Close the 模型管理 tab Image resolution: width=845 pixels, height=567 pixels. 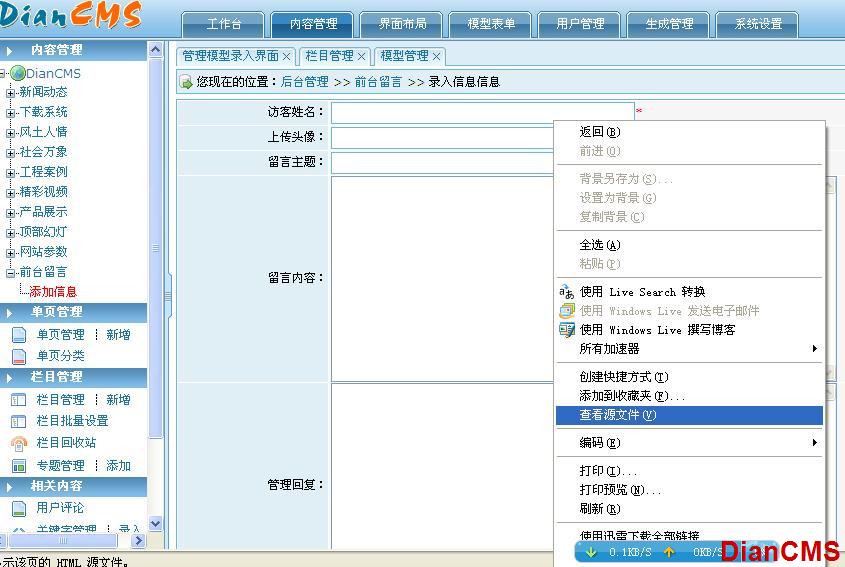tap(437, 57)
